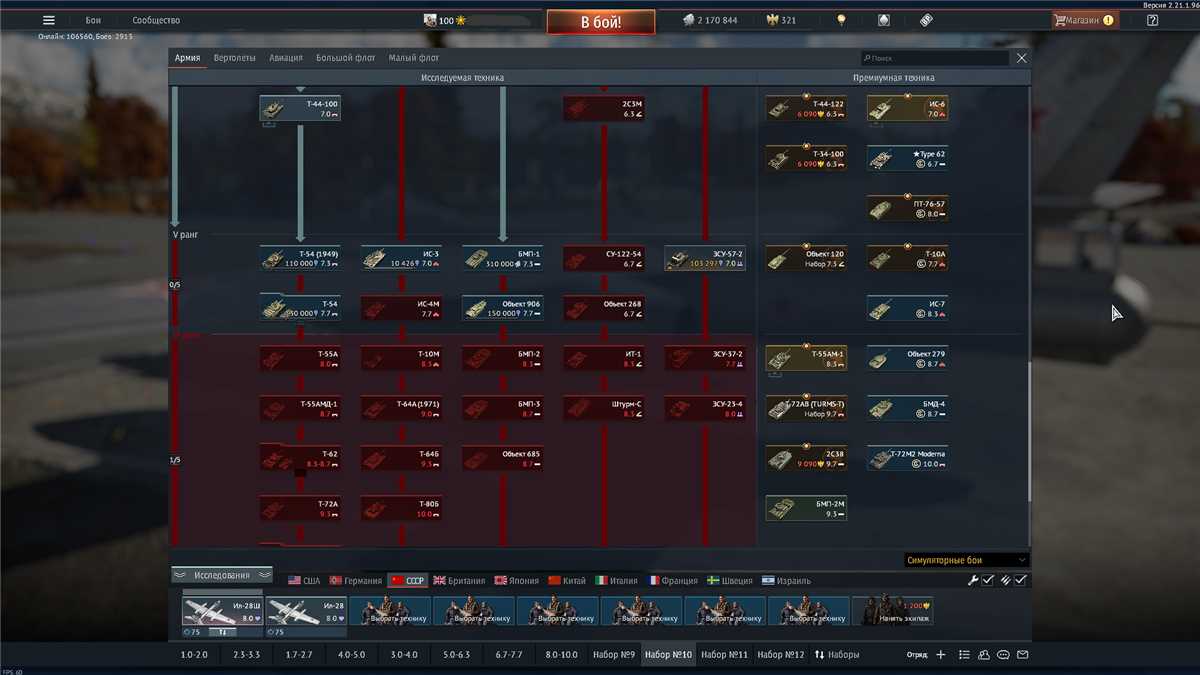Select the premium ИС-6 card
1200x675 pixels.
pos(907,108)
